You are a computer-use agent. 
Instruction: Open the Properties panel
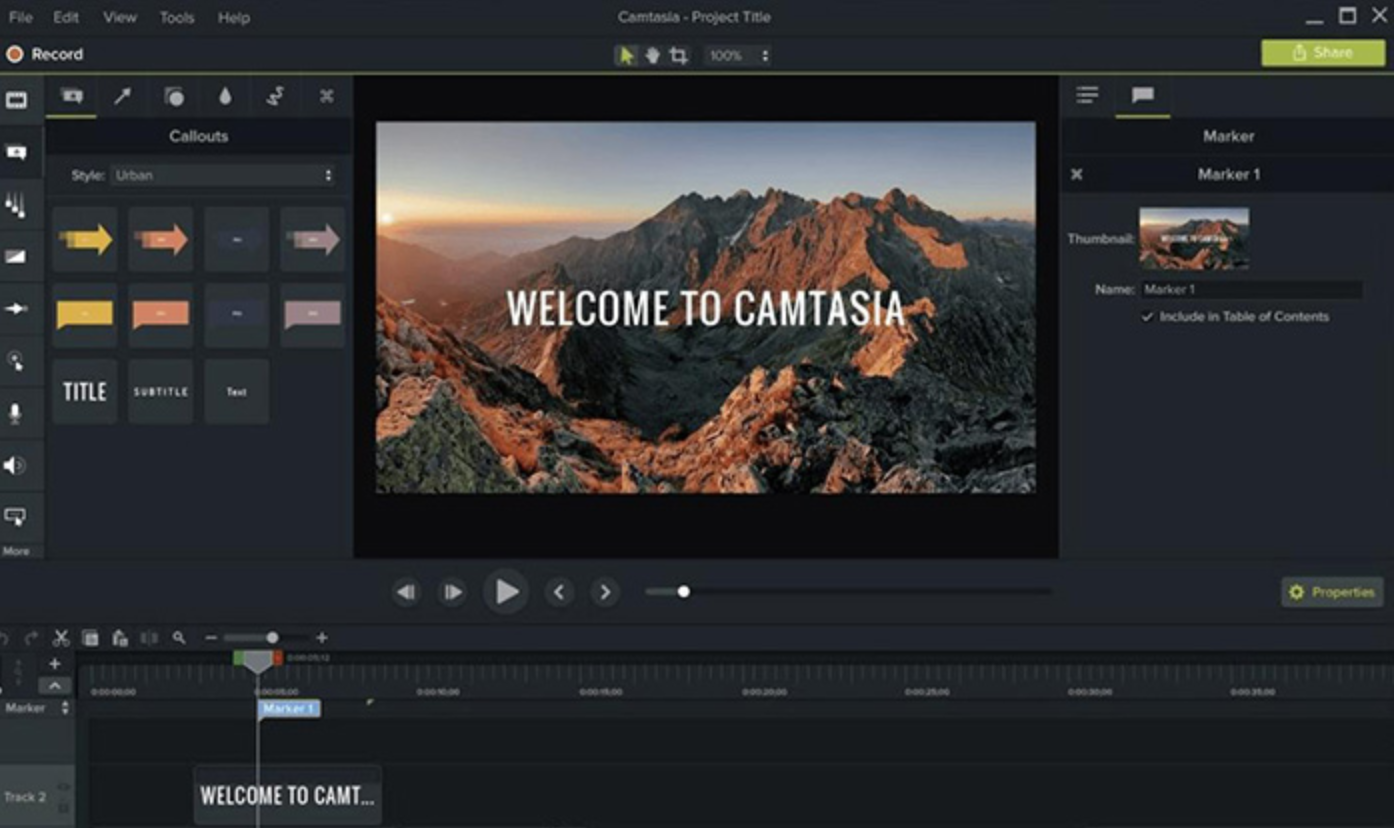coord(1332,591)
